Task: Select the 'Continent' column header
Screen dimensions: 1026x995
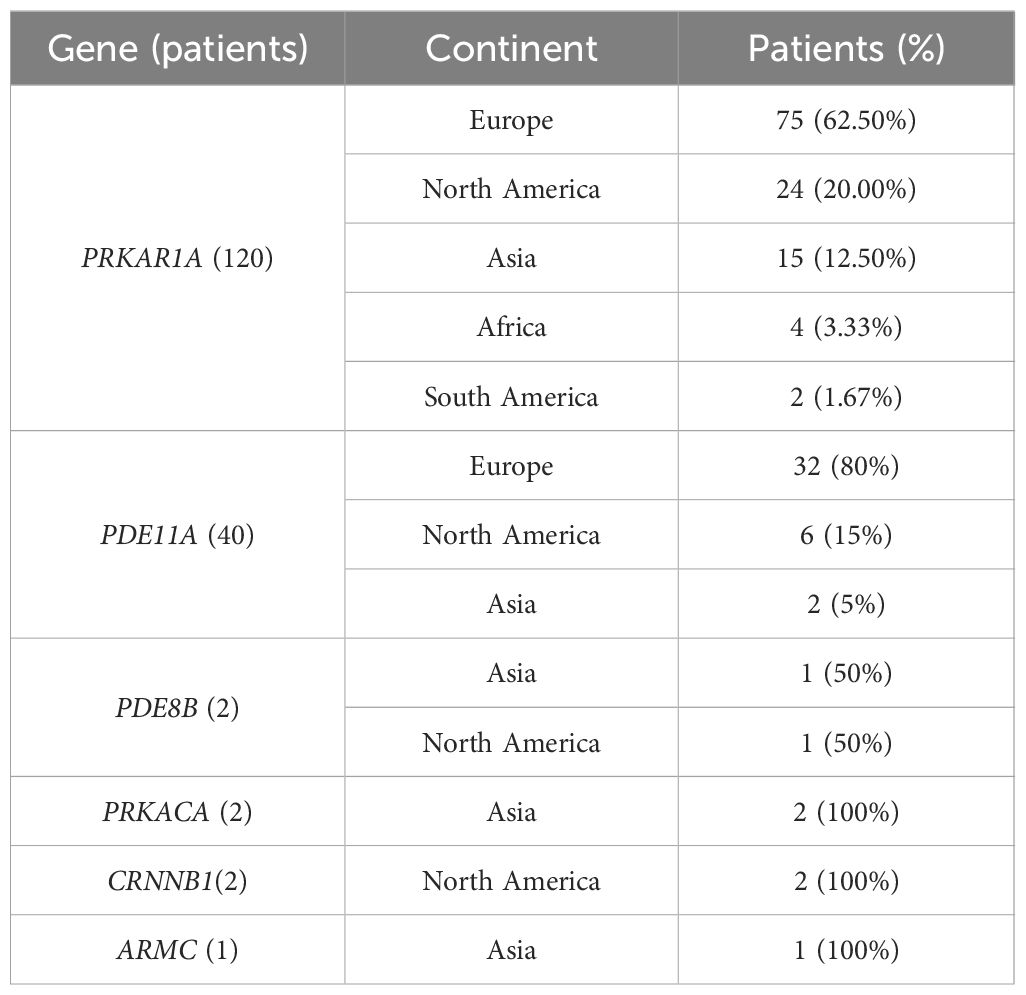Action: (511, 48)
